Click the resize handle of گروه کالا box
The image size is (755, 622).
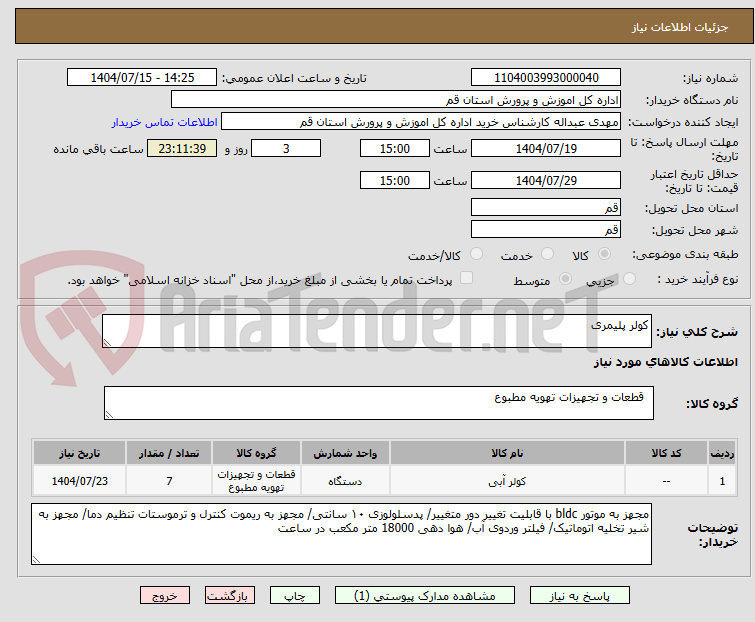click(109, 415)
